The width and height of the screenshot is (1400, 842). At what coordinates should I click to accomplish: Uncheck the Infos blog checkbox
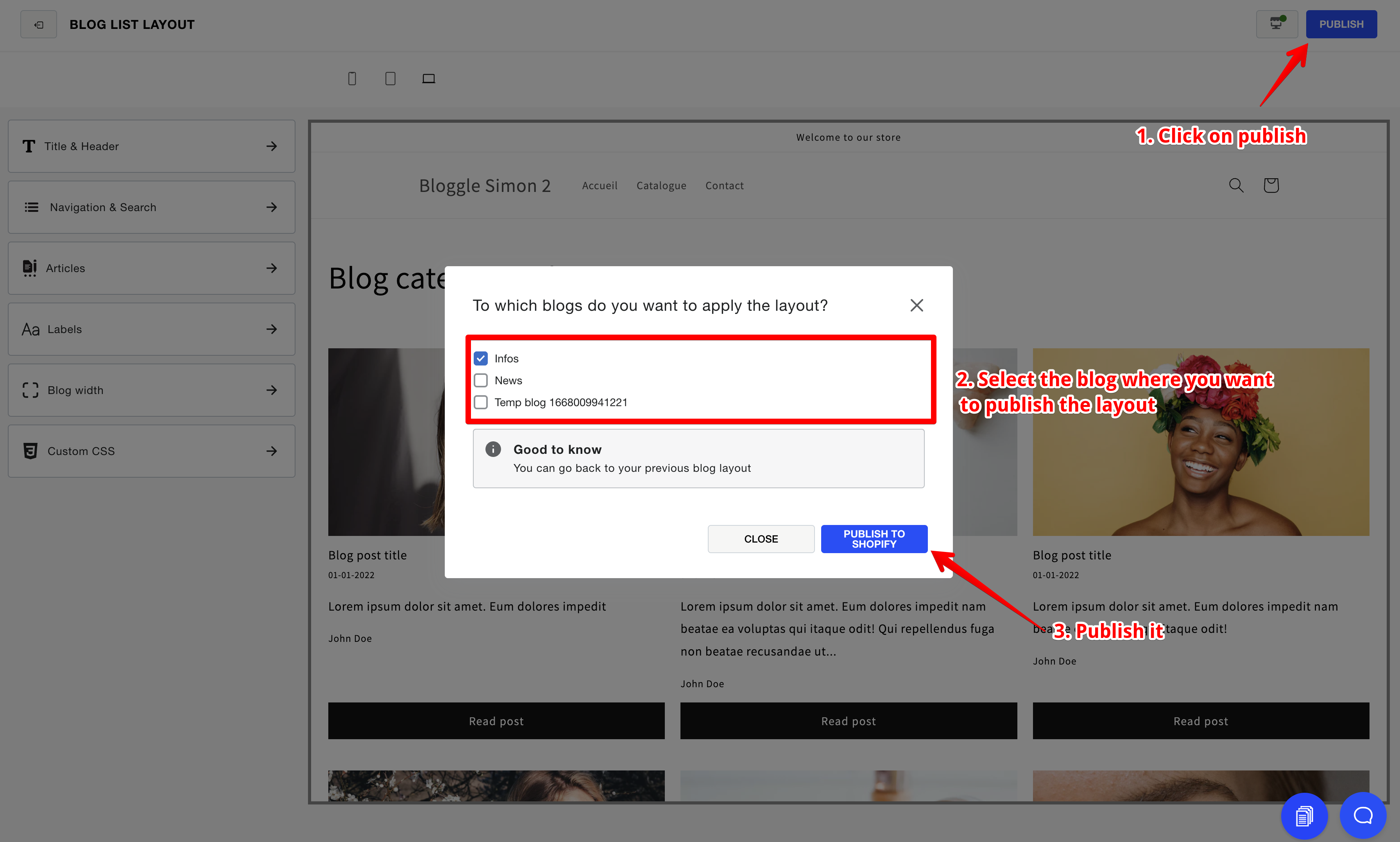[480, 358]
